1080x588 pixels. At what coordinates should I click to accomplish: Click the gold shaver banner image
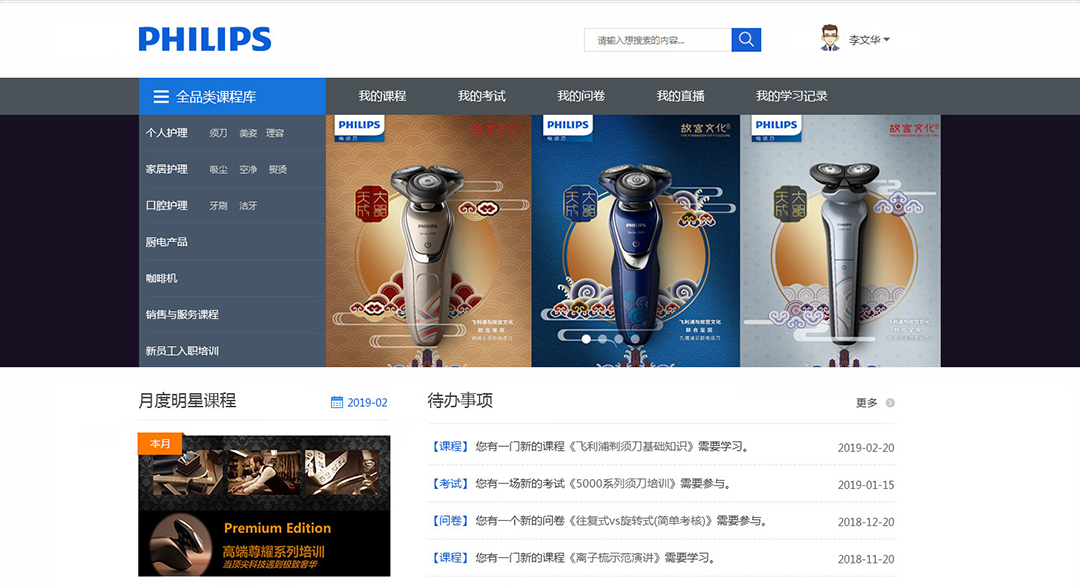[x=428, y=241]
